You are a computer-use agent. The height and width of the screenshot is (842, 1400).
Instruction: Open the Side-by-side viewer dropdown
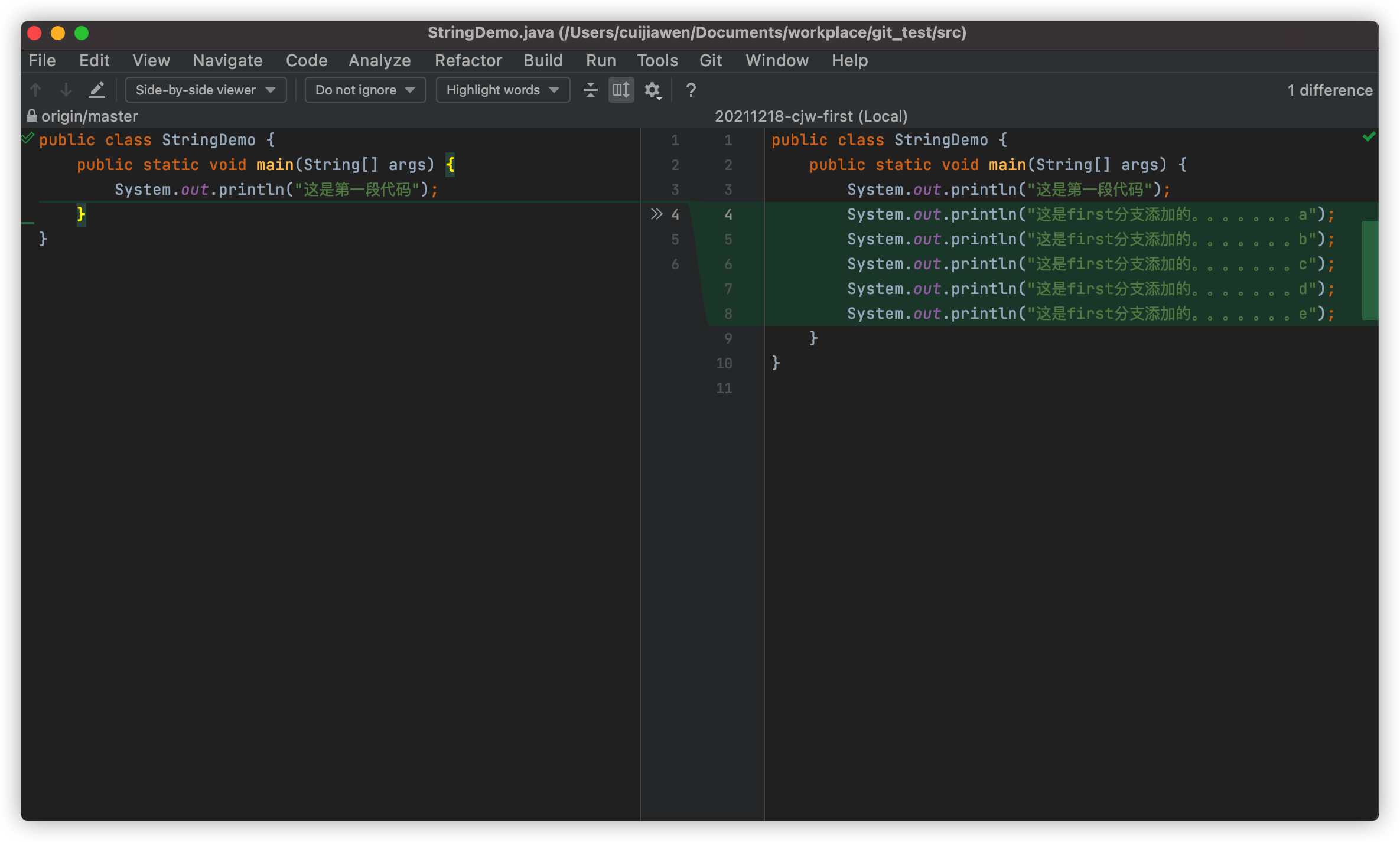point(206,90)
